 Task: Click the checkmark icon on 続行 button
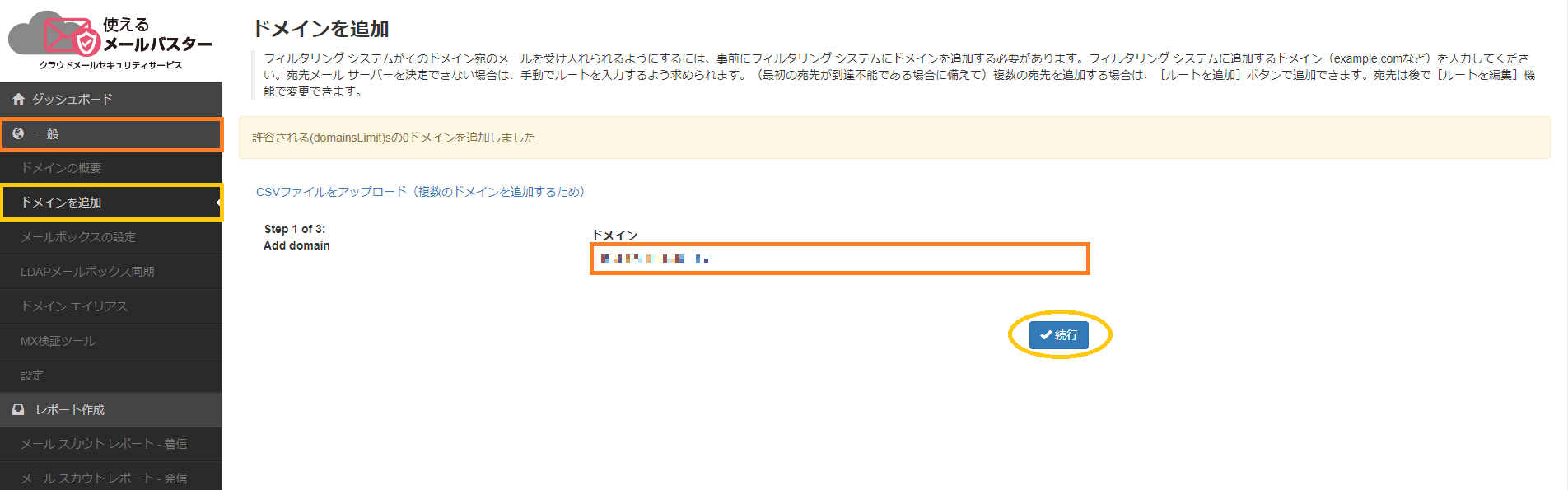pyautogui.click(x=1046, y=335)
